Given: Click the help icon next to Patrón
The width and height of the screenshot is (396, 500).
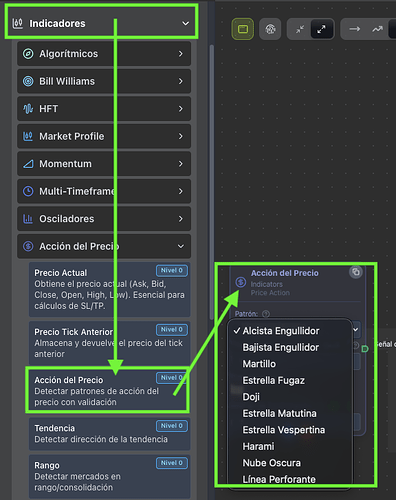Looking at the screenshot, I should [266, 314].
